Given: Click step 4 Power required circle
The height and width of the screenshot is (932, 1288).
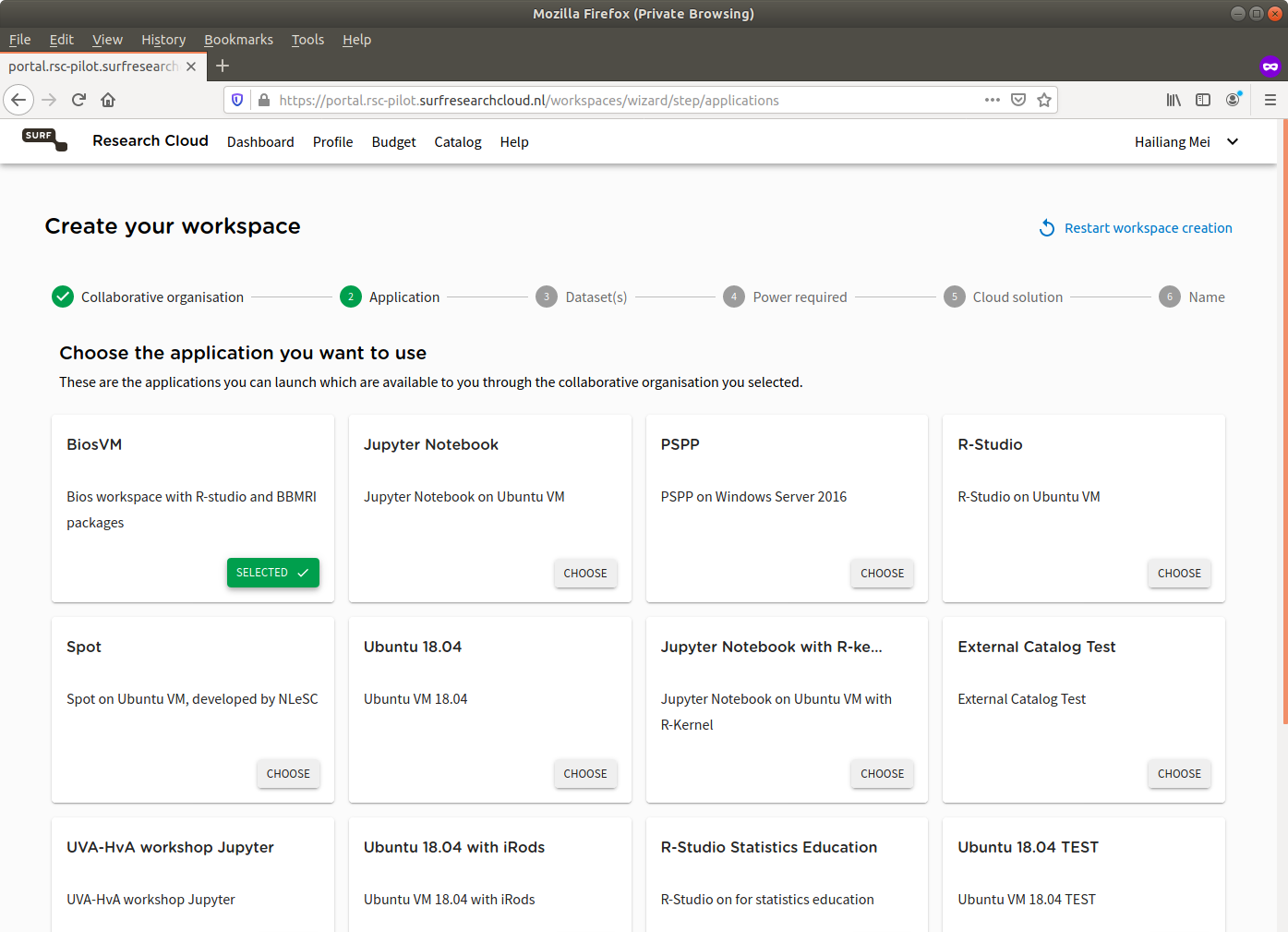Looking at the screenshot, I should (x=734, y=297).
